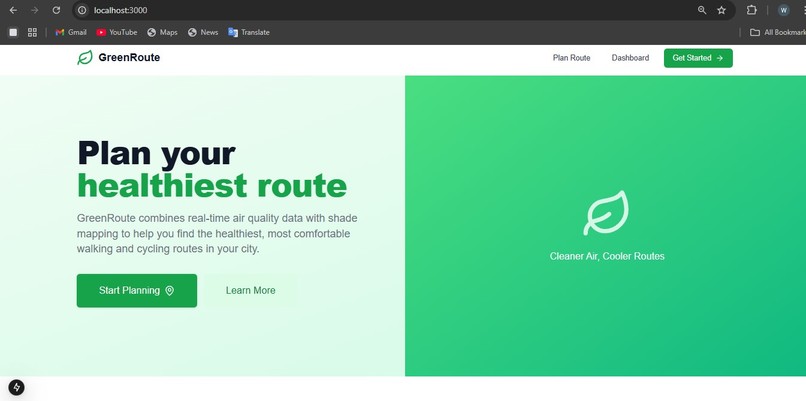Viewport: 806px width, 401px height.
Task: Click the tab groups square icon
Action: 13,32
